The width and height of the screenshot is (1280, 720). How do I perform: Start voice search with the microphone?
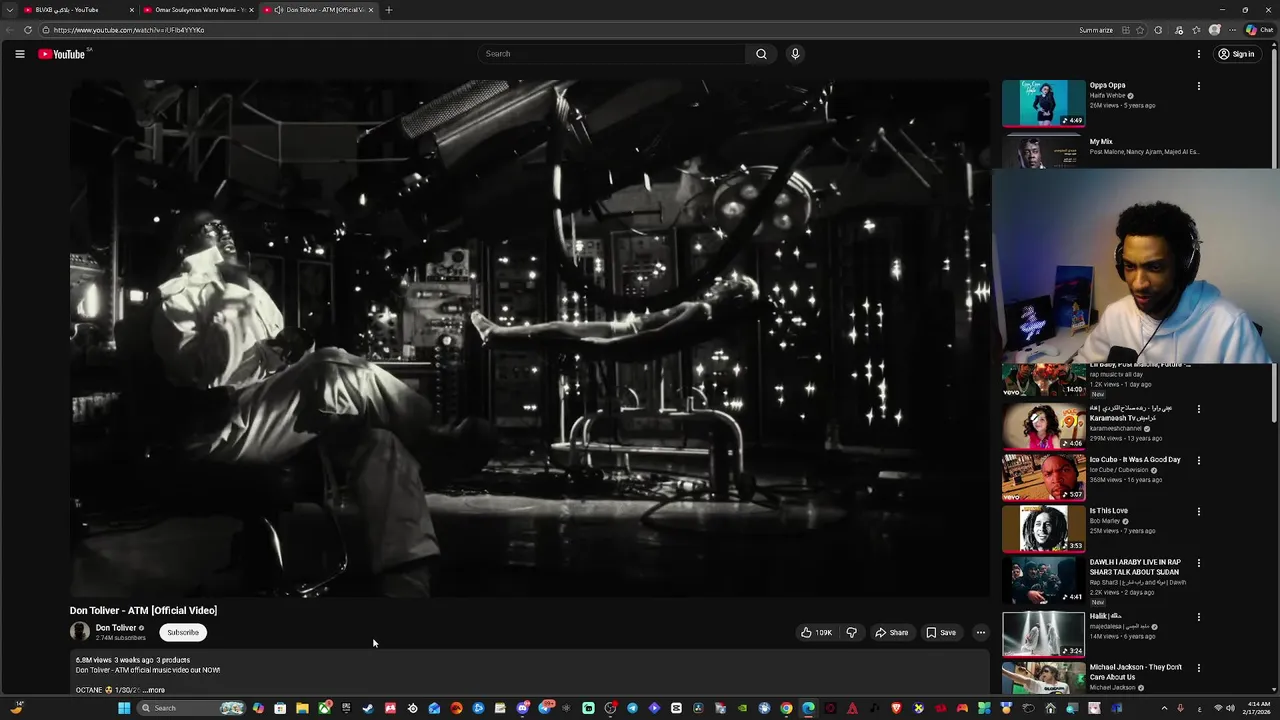pyautogui.click(x=795, y=54)
